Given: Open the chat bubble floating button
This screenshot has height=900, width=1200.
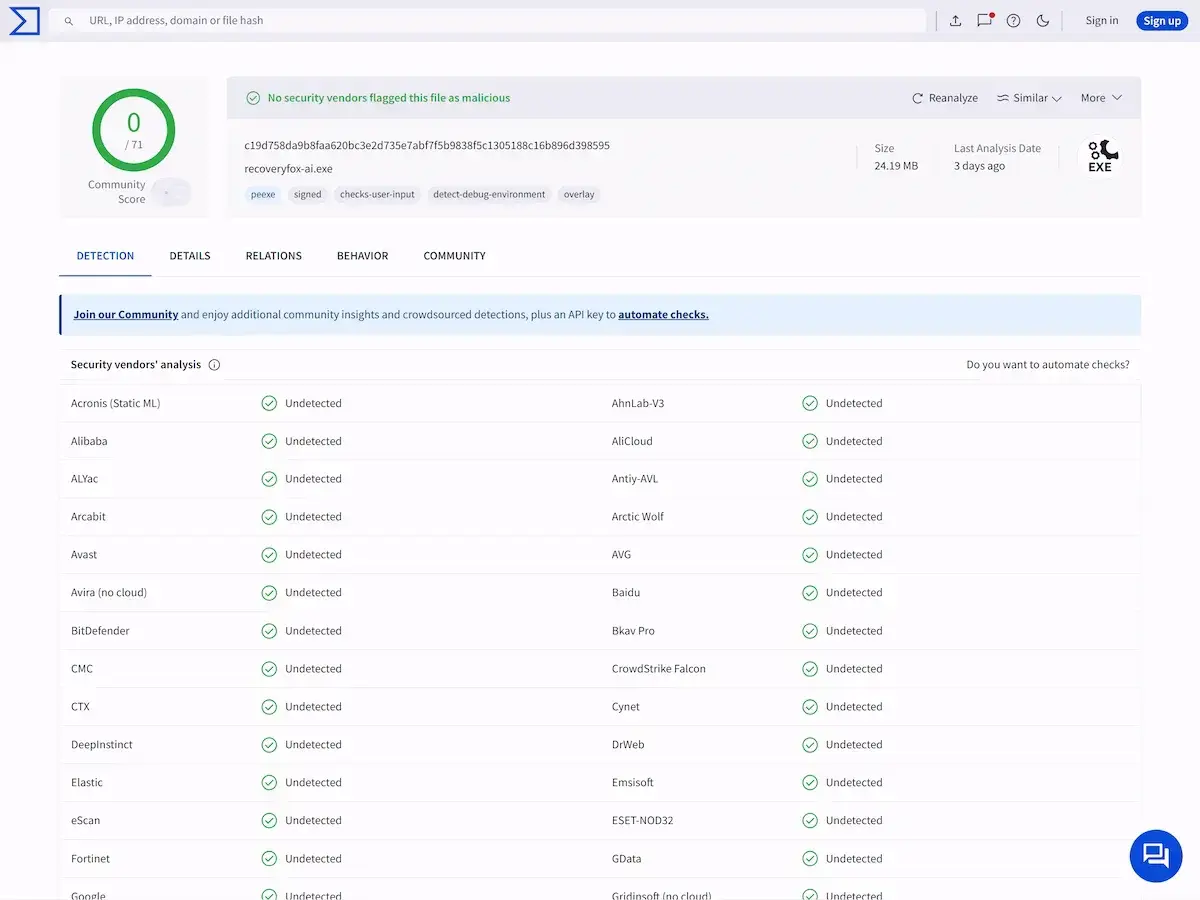Looking at the screenshot, I should click(x=1156, y=855).
